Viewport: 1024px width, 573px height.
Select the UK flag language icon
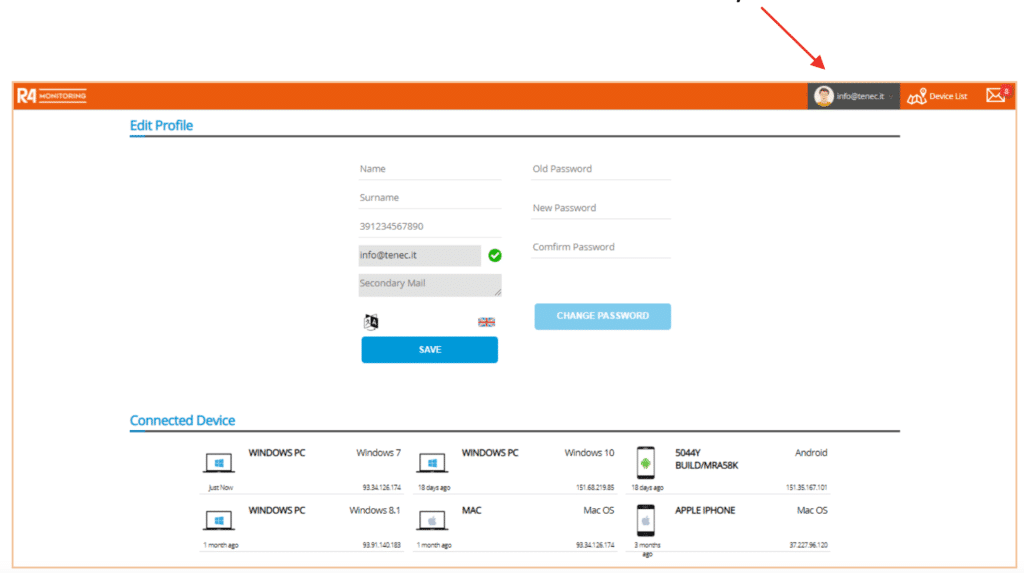click(x=487, y=322)
